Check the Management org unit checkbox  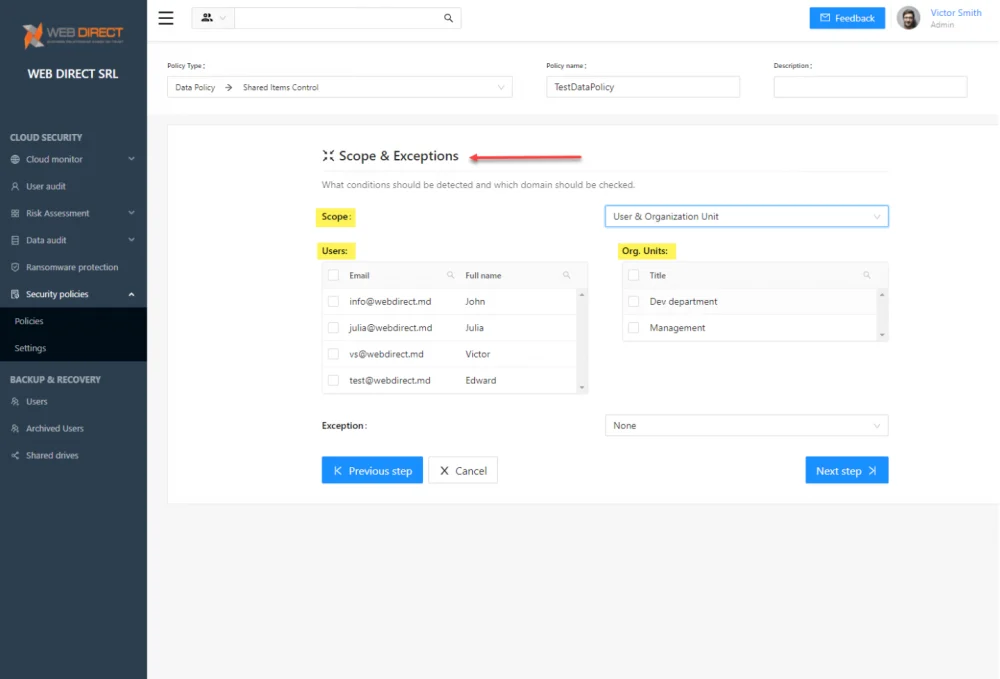pyautogui.click(x=633, y=328)
